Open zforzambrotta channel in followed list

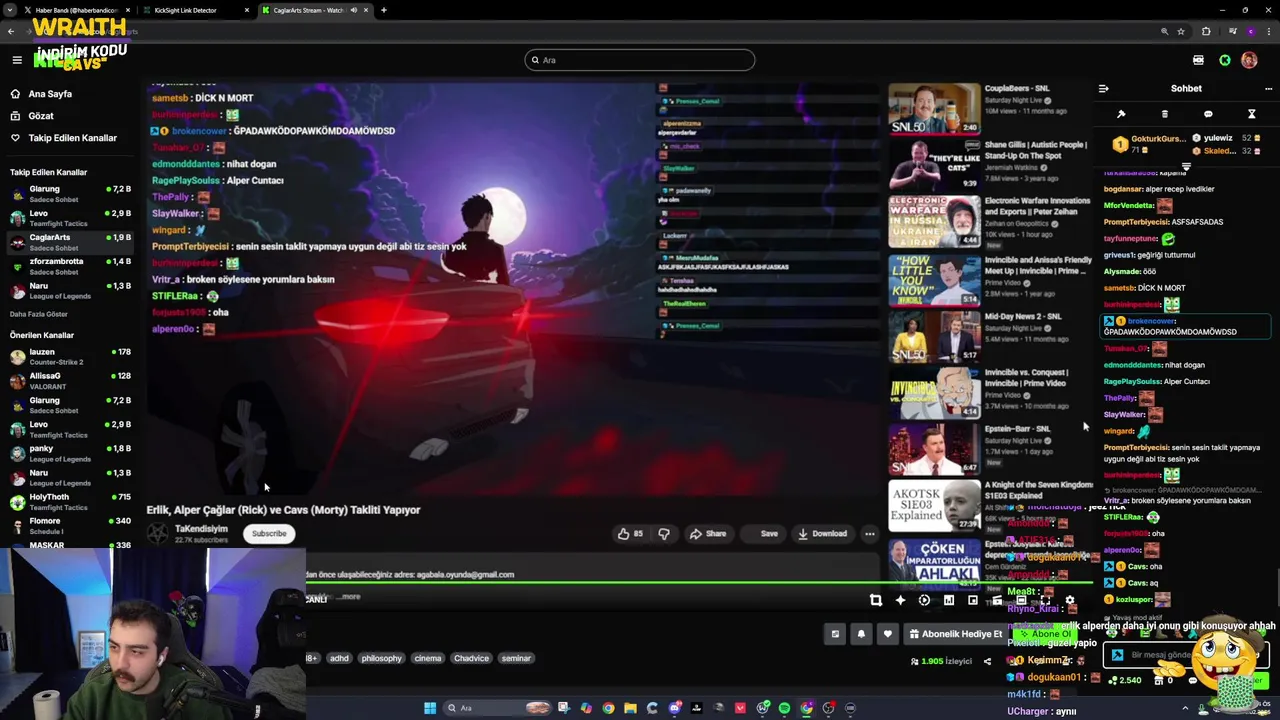coord(68,266)
